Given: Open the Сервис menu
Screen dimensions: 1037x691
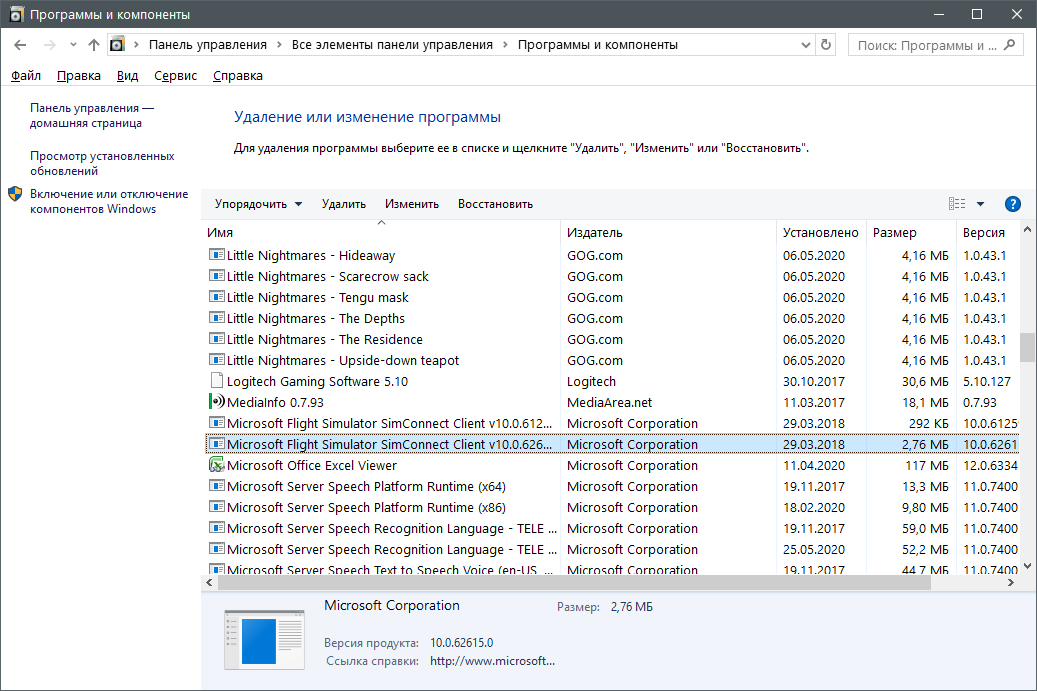Looking at the screenshot, I should [x=176, y=76].
